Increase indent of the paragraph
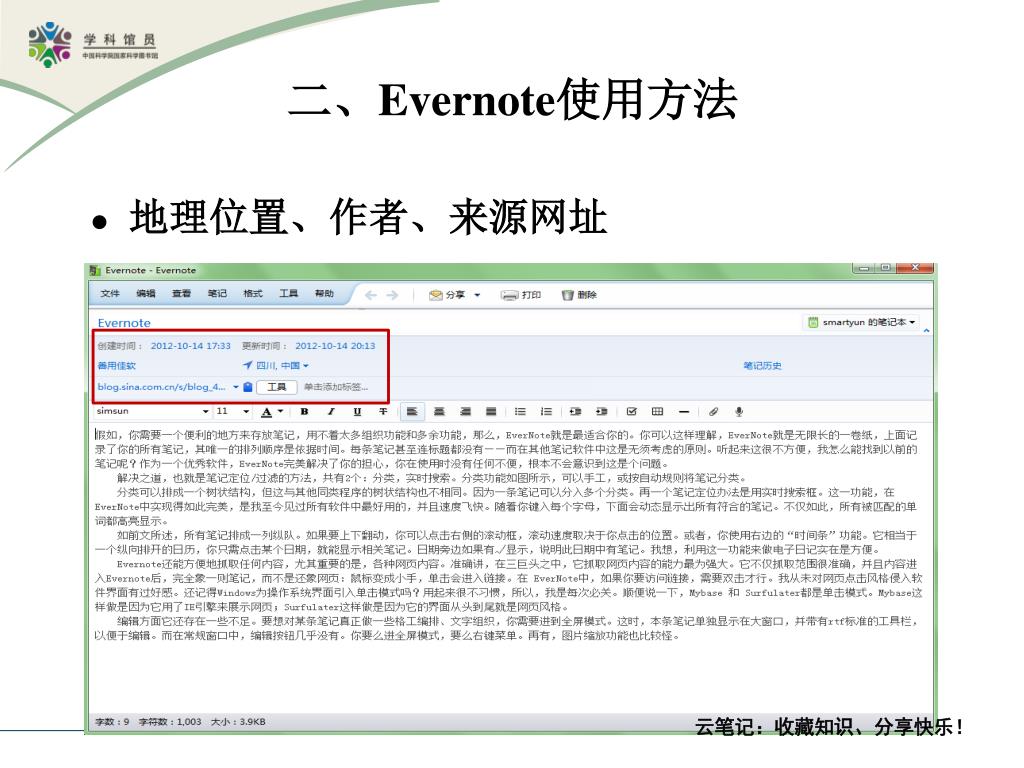Image resolution: width=1024 pixels, height=768 pixels. coord(601,411)
